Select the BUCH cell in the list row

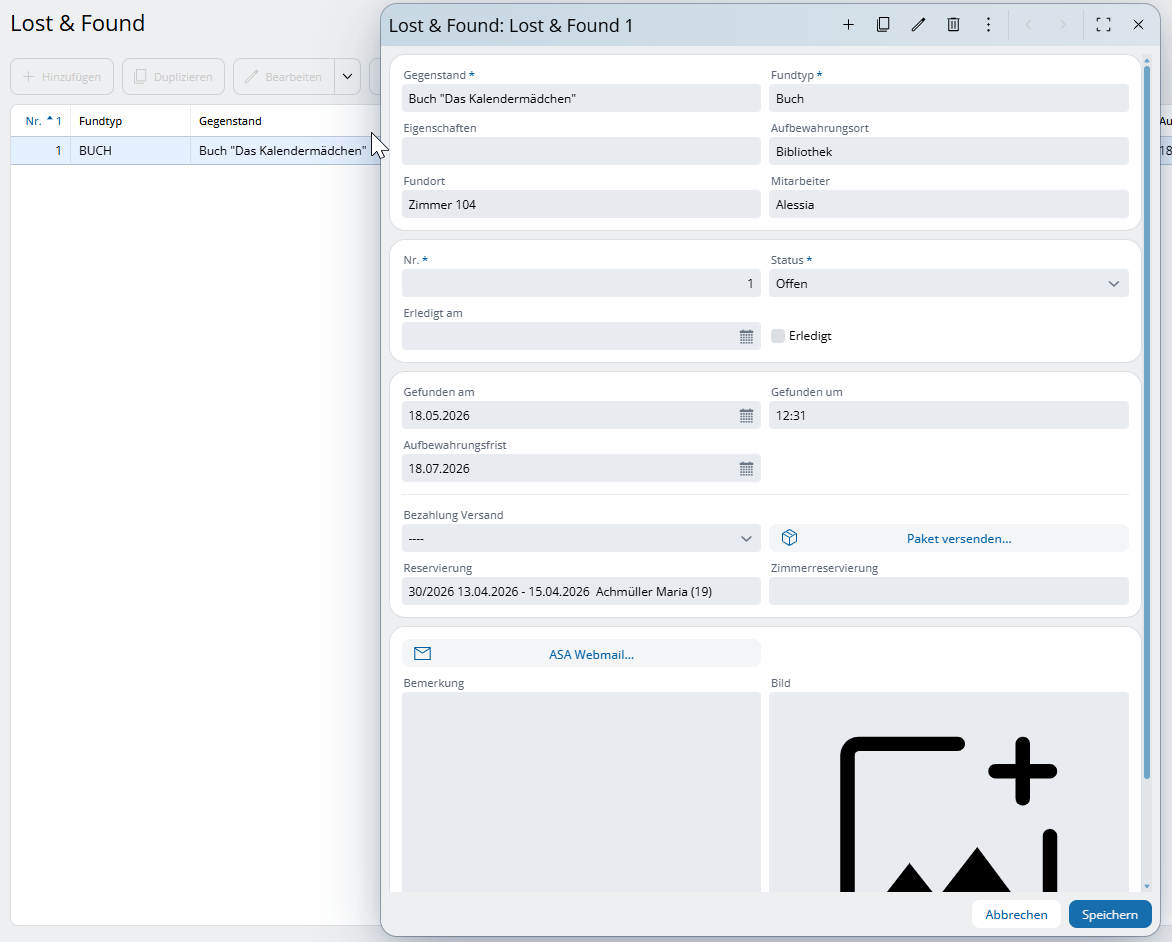tap(130, 150)
